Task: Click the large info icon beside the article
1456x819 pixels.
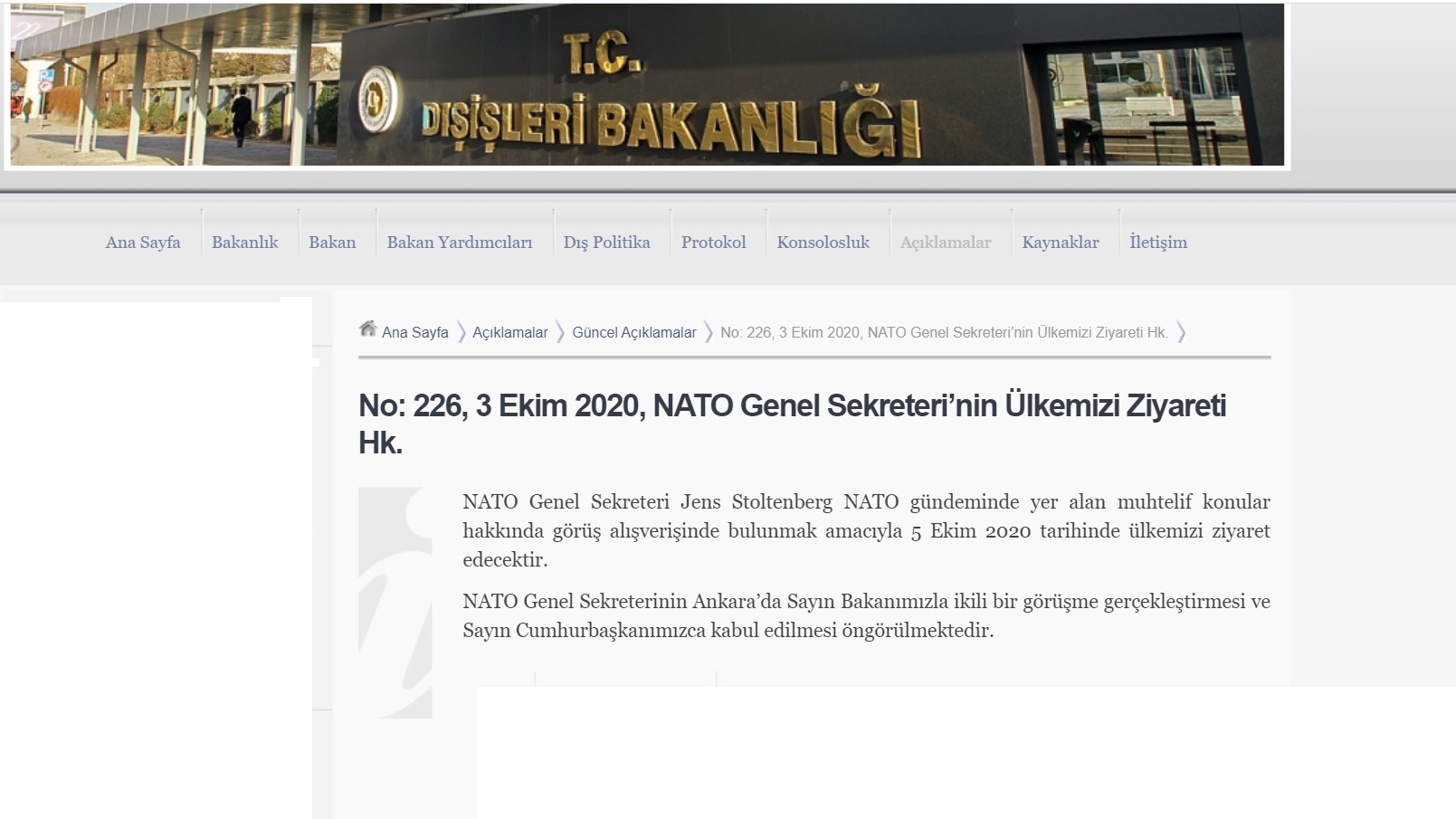Action: pyautogui.click(x=395, y=603)
